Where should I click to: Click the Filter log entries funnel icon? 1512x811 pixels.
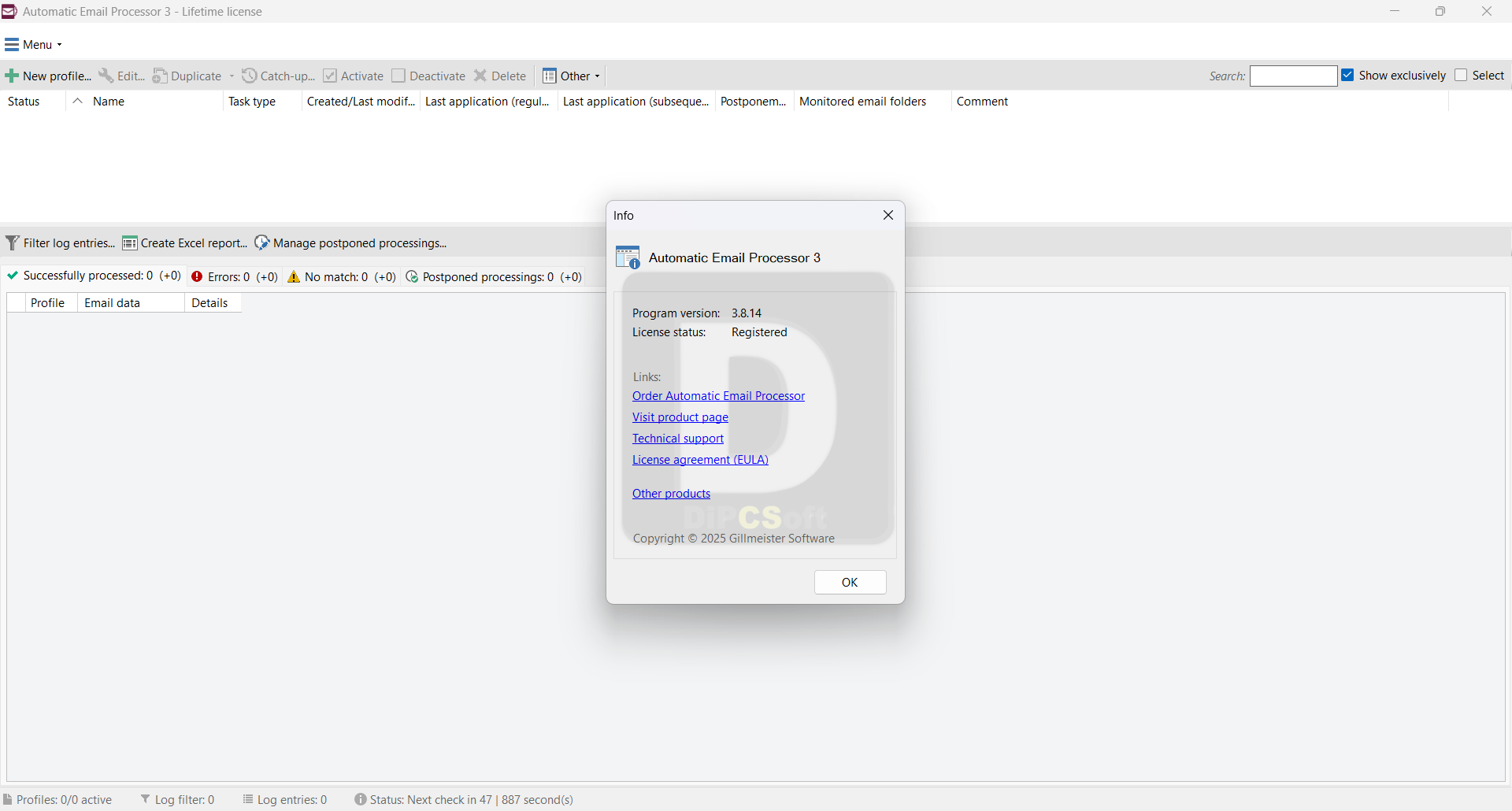pos(13,243)
